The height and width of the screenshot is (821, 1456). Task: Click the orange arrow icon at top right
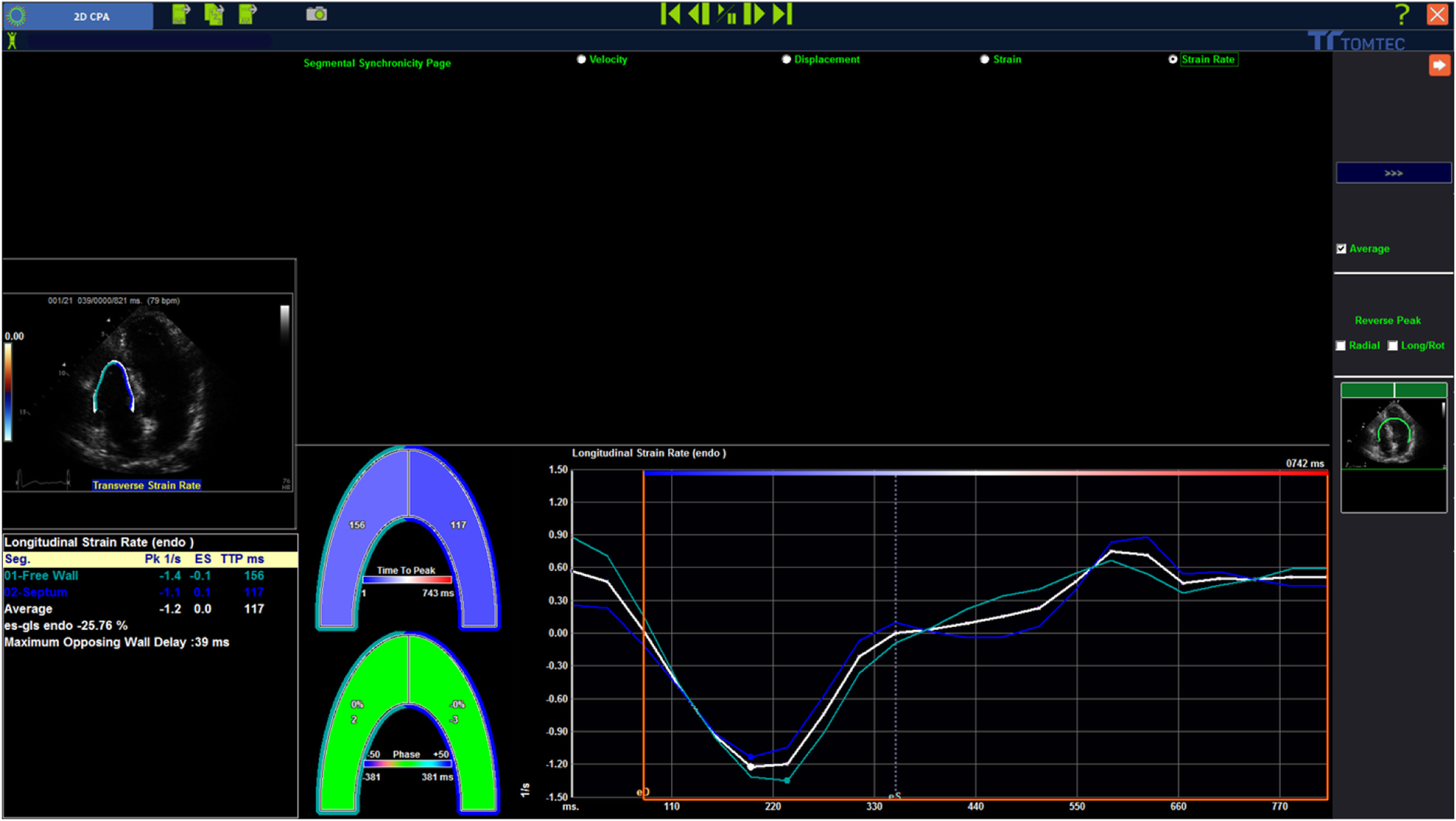point(1439,65)
